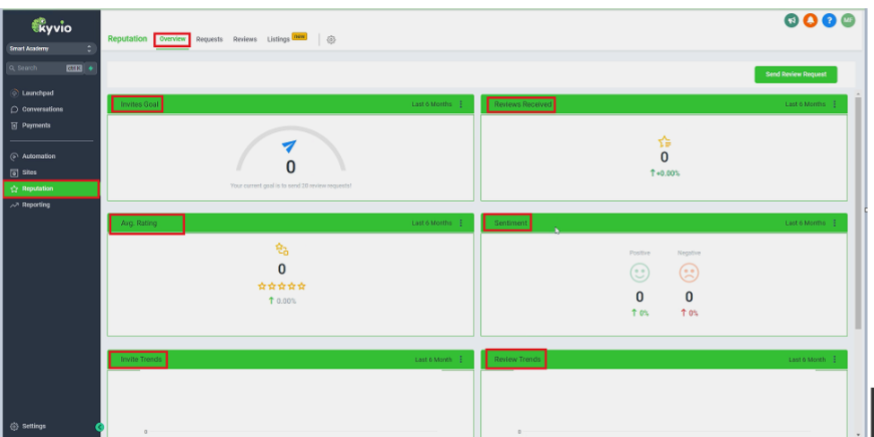Open Avg. Rating card three-dot menu
The width and height of the screenshot is (874, 437).
tap(461, 223)
